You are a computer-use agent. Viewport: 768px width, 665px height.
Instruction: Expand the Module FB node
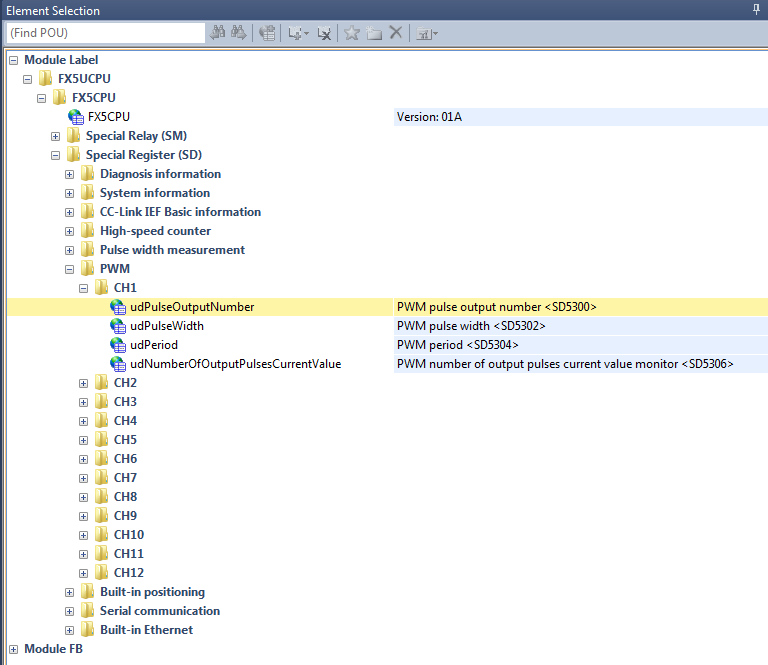point(14,649)
